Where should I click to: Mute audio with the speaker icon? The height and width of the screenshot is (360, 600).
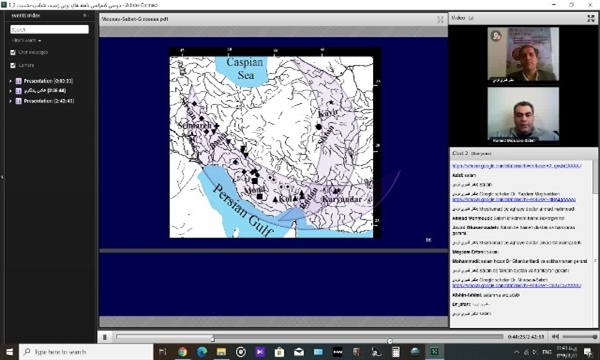pyautogui.click(x=555, y=337)
